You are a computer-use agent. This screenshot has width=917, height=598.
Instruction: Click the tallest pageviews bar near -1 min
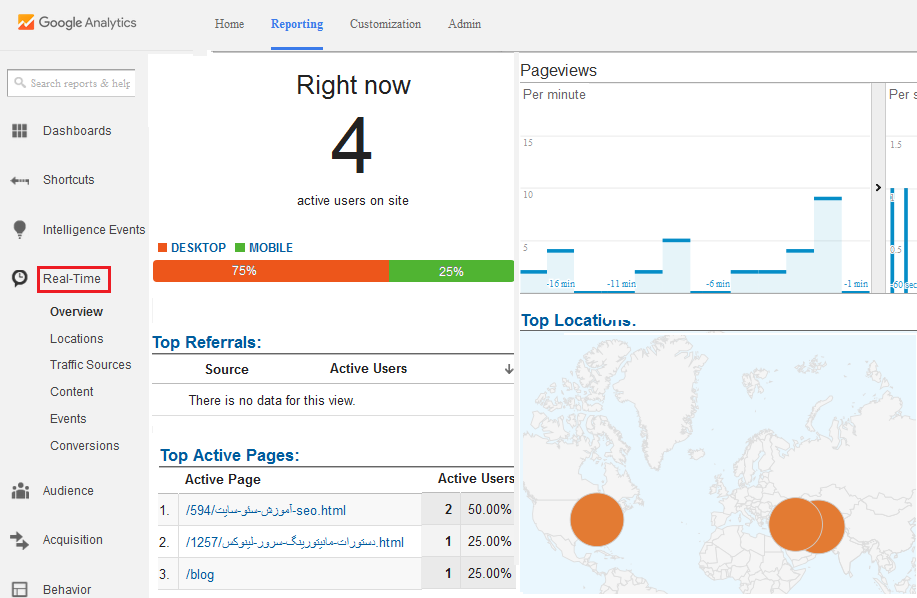(828, 245)
